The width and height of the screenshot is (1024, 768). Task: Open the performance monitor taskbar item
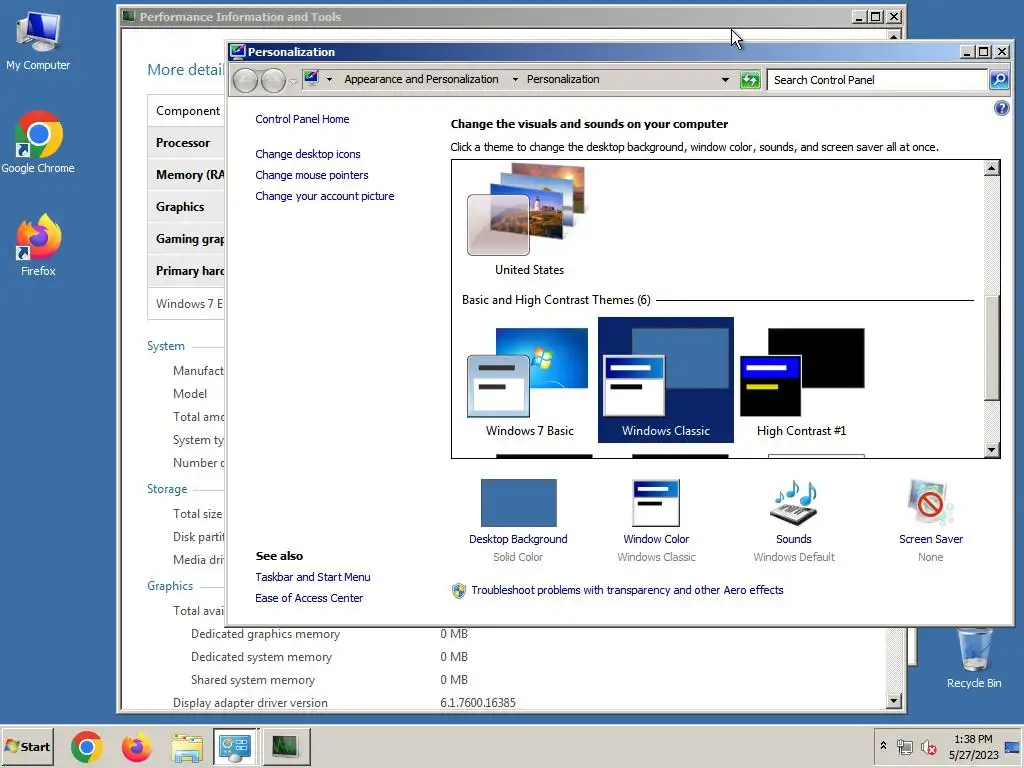pyautogui.click(x=285, y=746)
